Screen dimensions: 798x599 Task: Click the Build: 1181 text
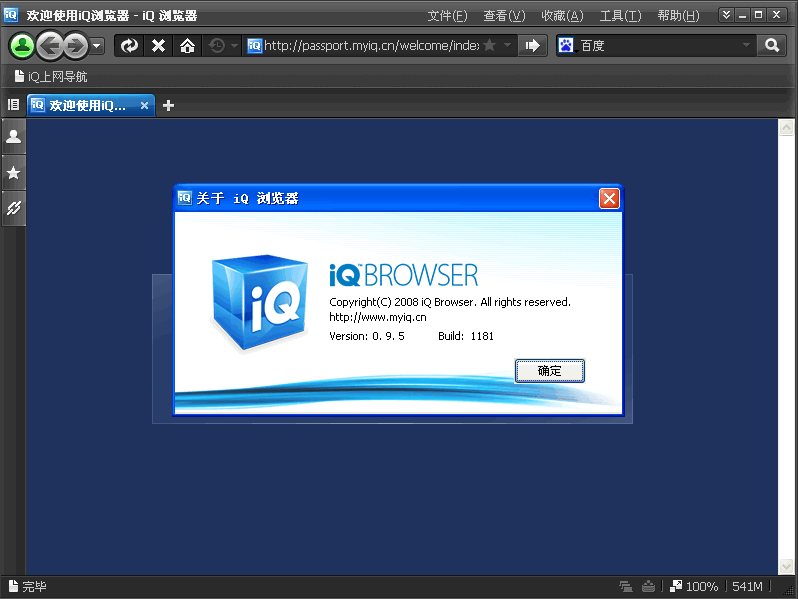(x=466, y=336)
